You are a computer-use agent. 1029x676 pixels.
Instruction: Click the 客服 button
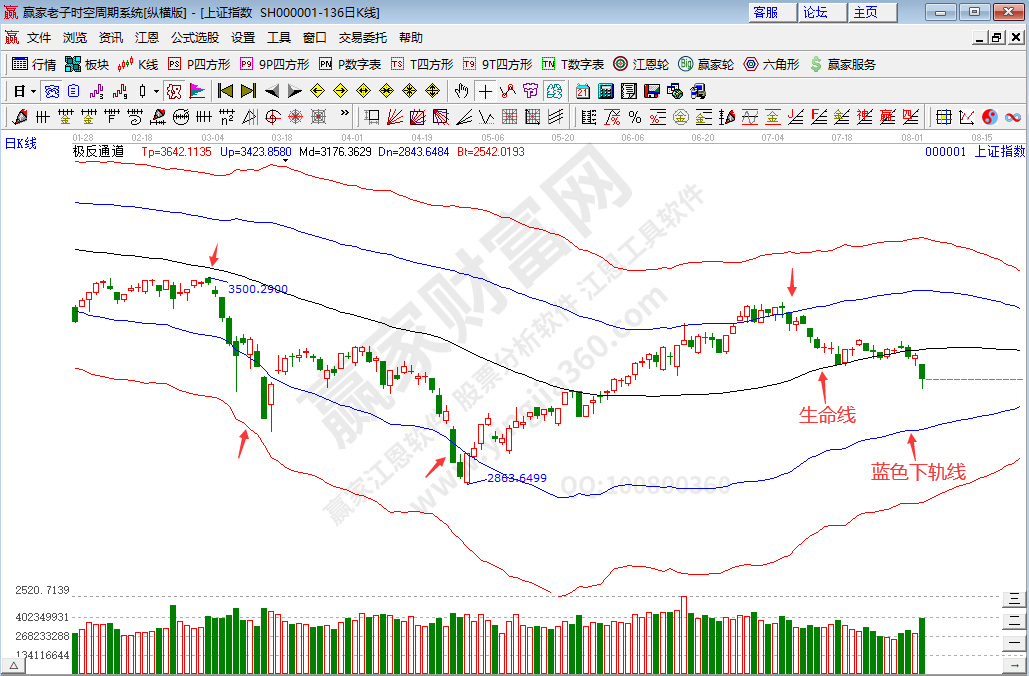tap(765, 12)
